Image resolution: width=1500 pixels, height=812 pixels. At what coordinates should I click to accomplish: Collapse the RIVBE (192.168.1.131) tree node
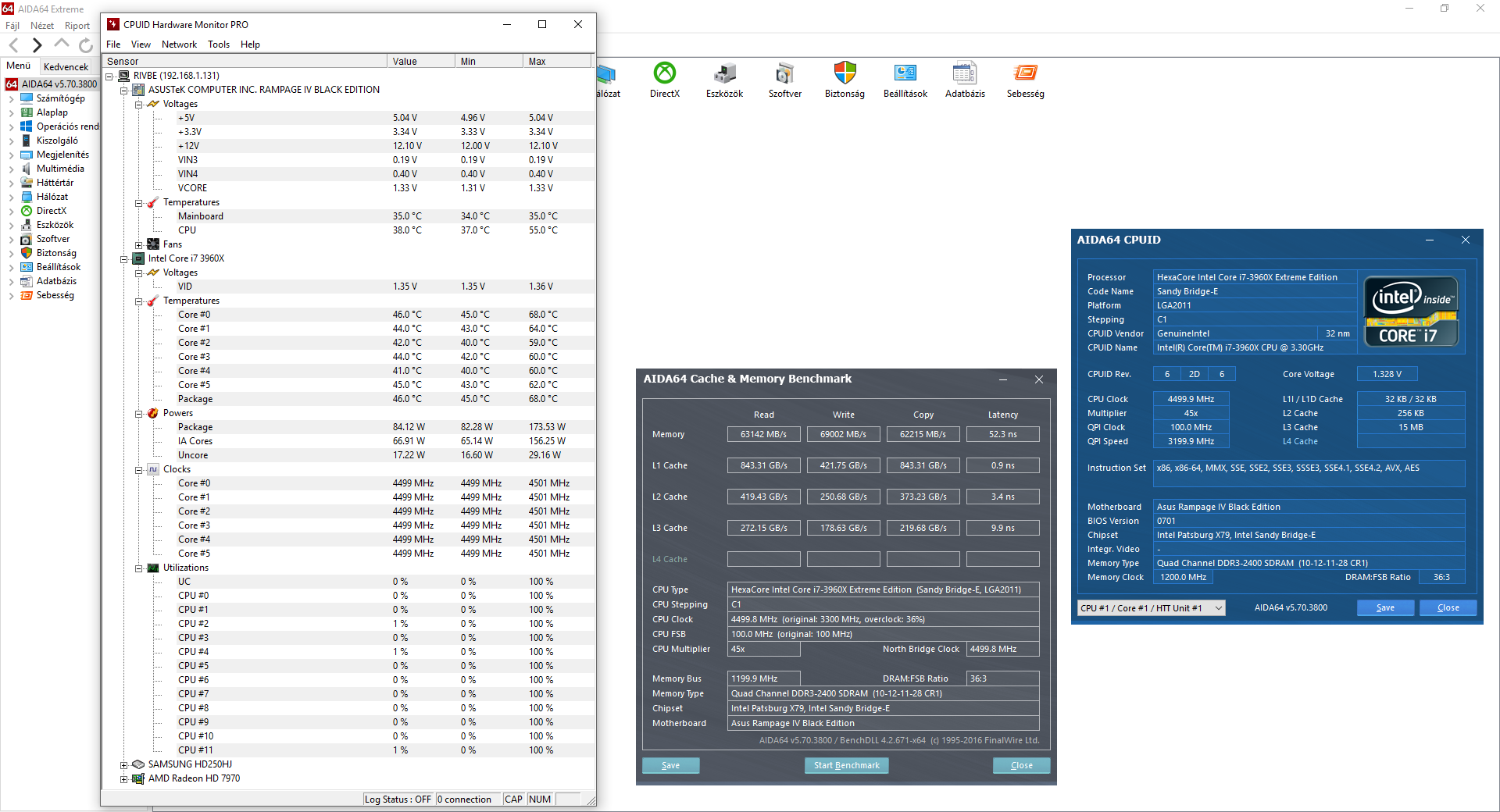[109, 76]
